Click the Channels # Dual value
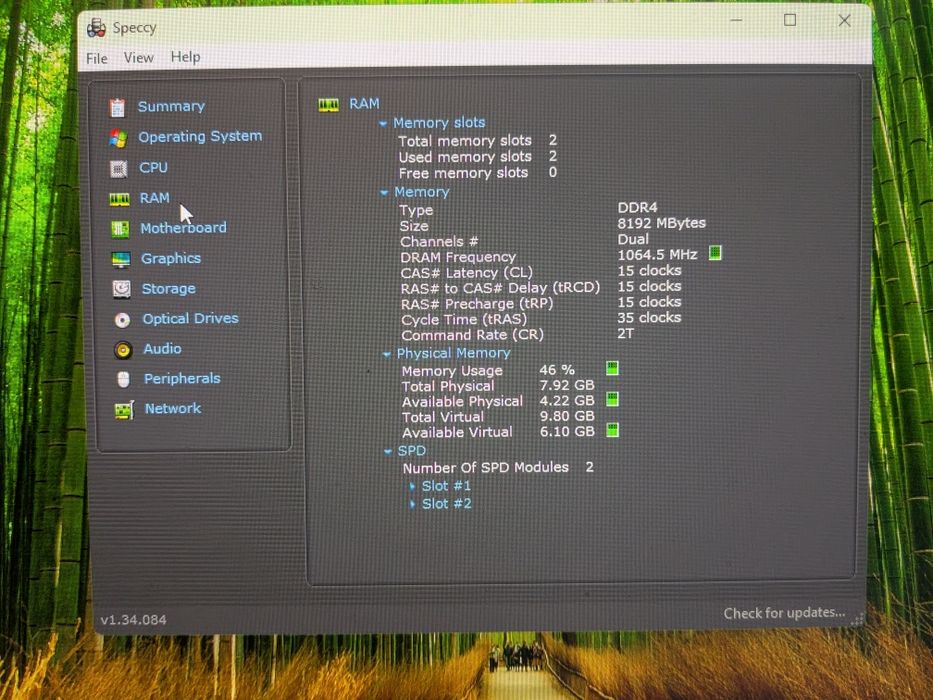Image resolution: width=933 pixels, height=700 pixels. 633,239
